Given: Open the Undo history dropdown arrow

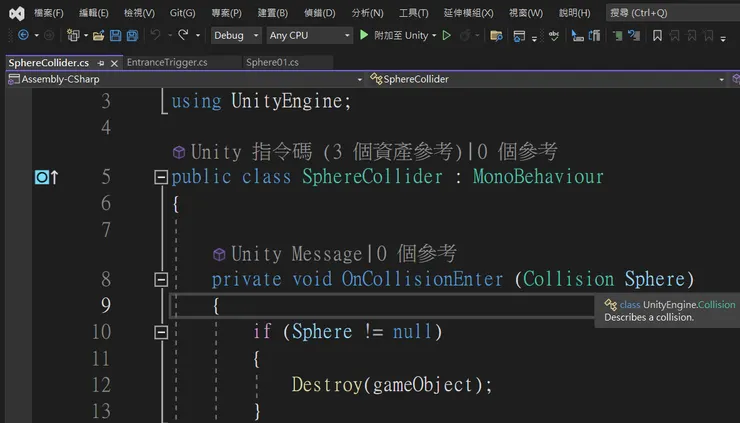Looking at the screenshot, I should point(169,35).
